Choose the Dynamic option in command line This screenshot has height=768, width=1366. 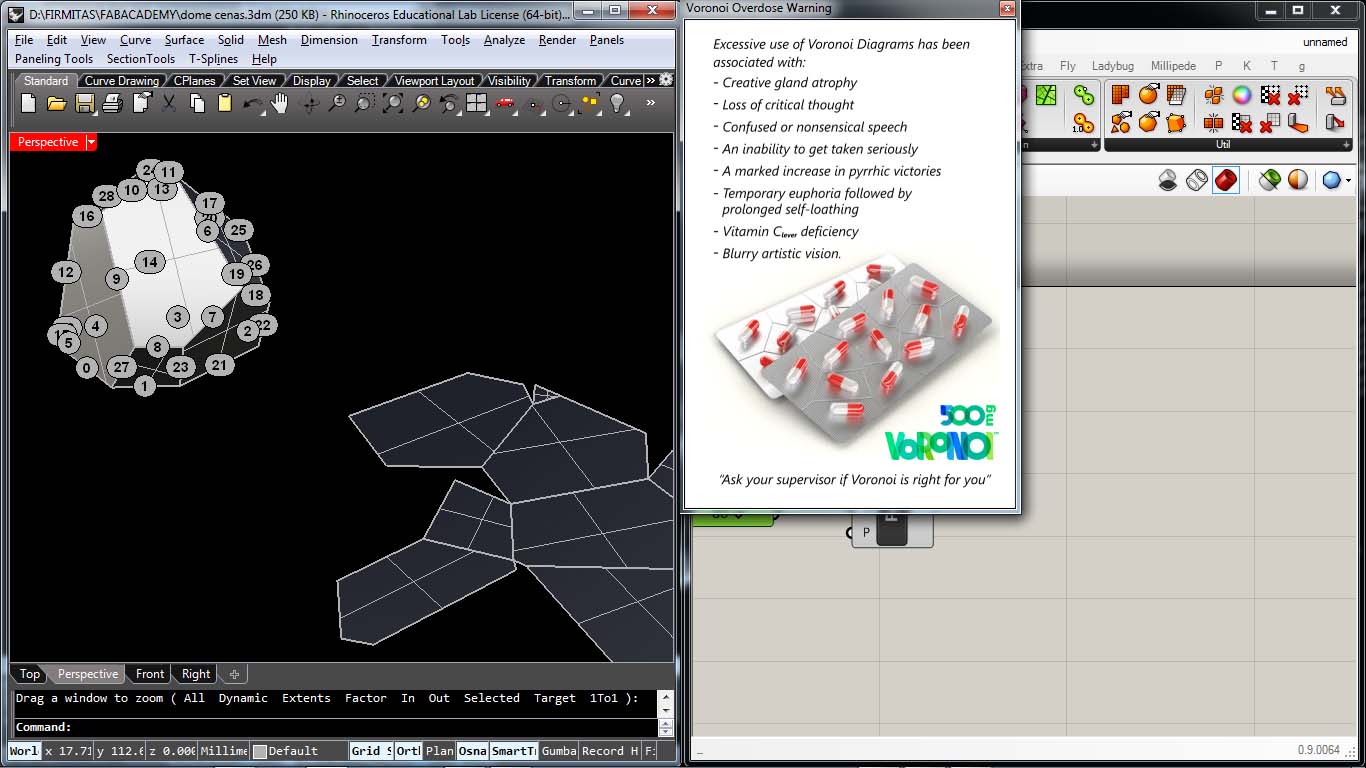click(x=243, y=698)
